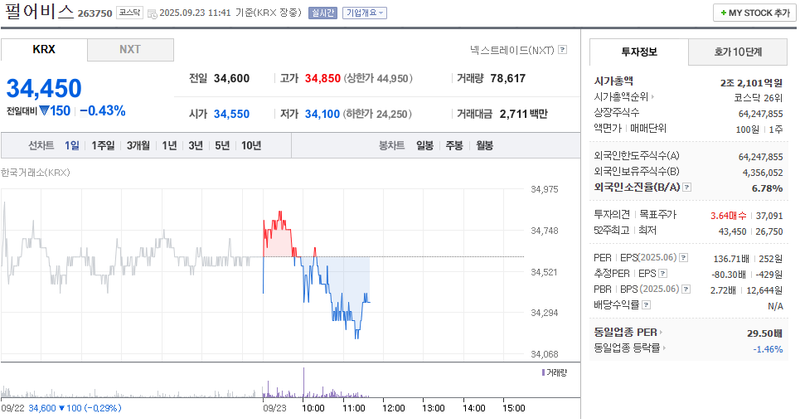
Task: Click the 외국인소진율 value 6.78%
Action: [767, 188]
